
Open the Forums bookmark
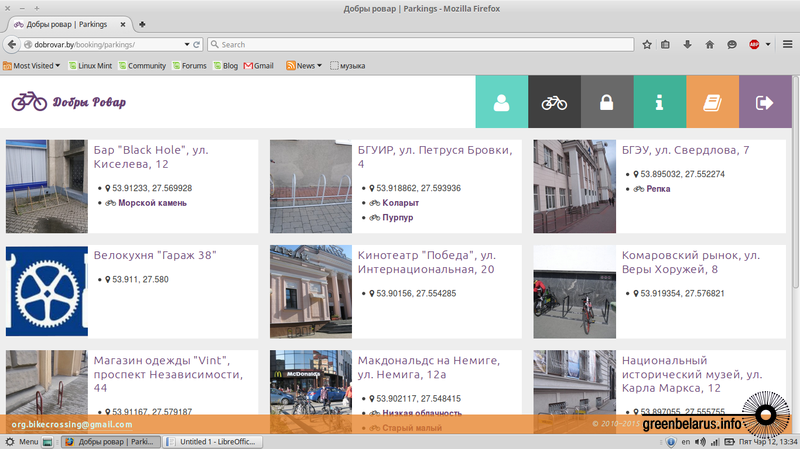click(189, 65)
